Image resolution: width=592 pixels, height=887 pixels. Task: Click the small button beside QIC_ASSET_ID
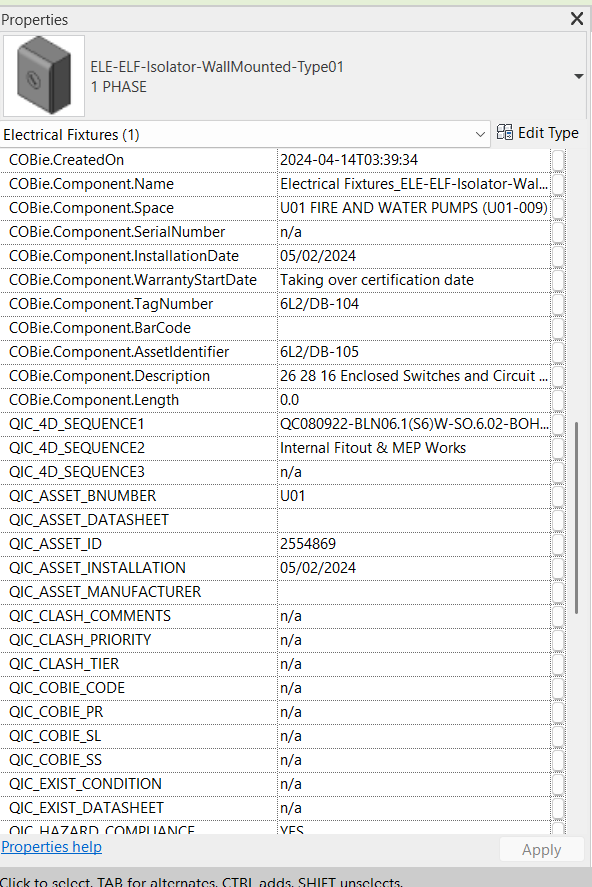click(x=558, y=544)
